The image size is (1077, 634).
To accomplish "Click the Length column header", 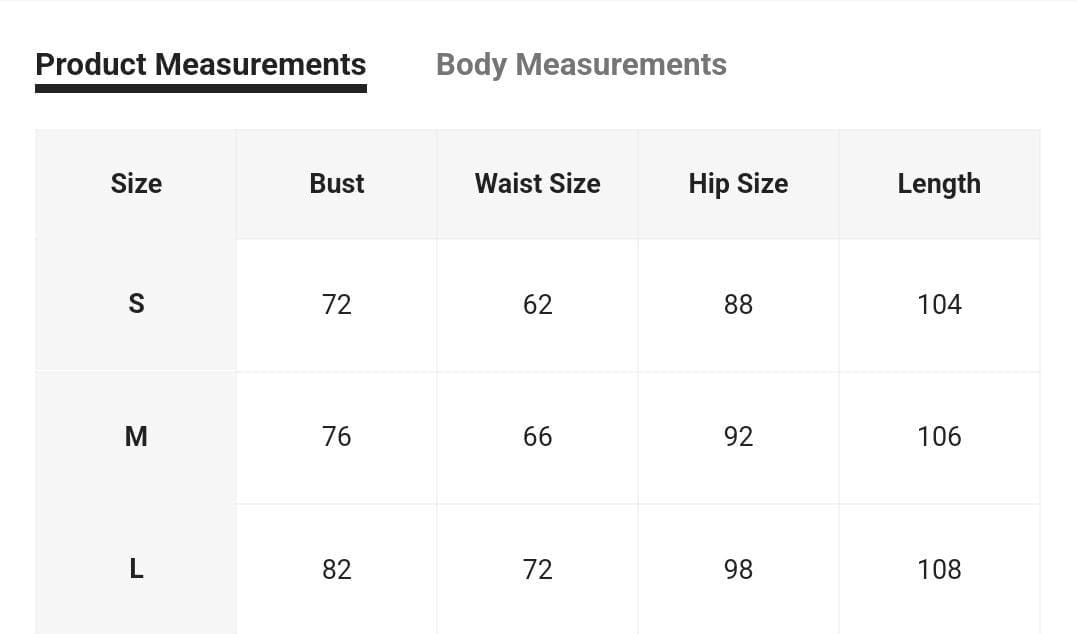I will pos(939,183).
